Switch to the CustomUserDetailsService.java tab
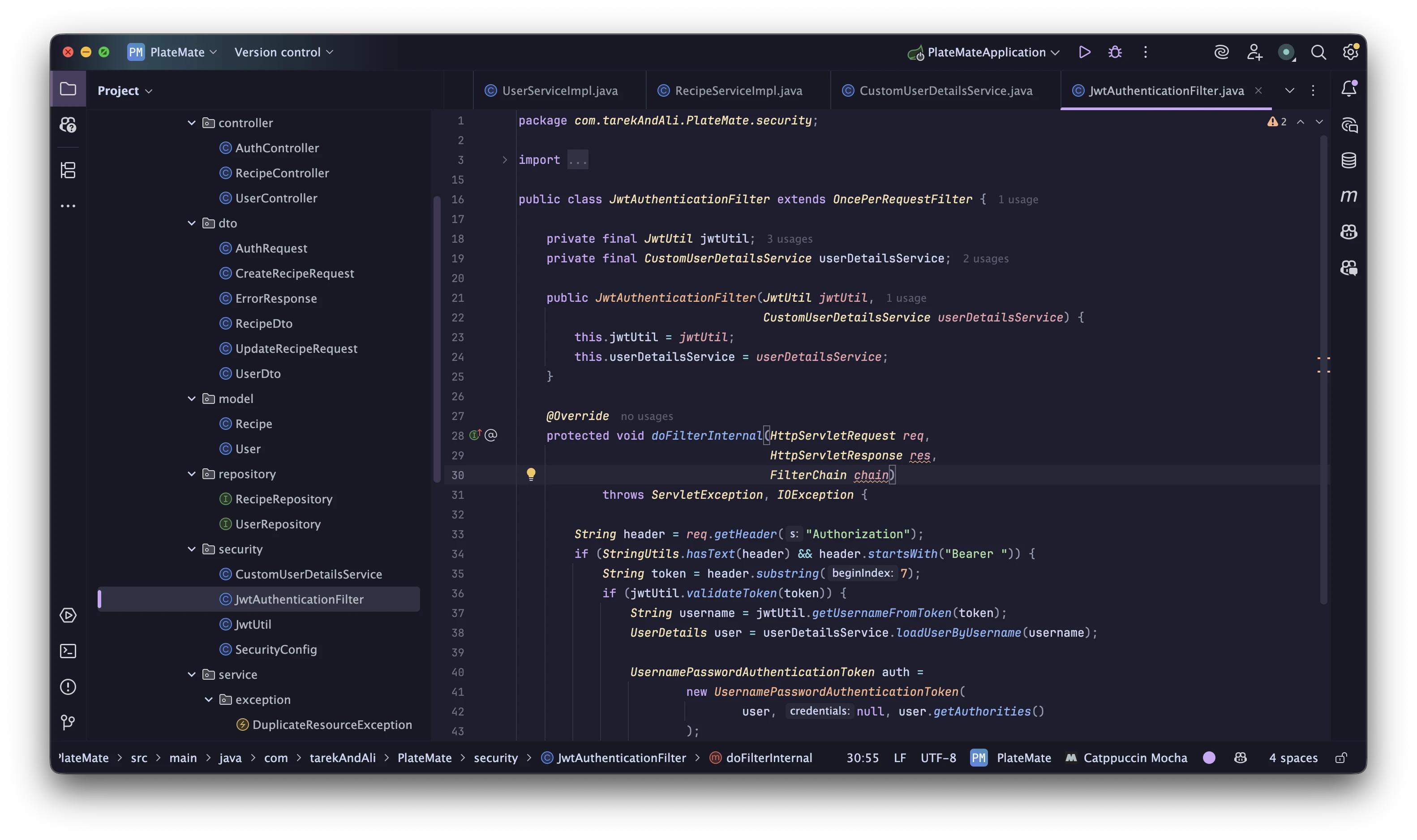This screenshot has width=1417, height=840. click(945, 90)
